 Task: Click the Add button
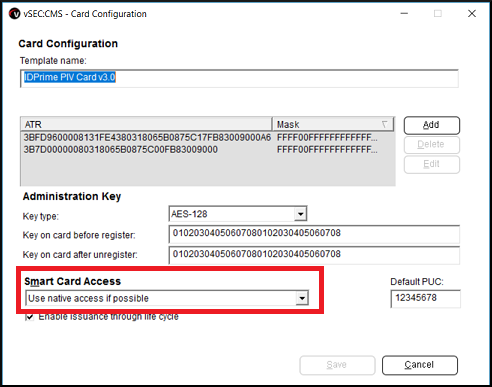coord(432,125)
